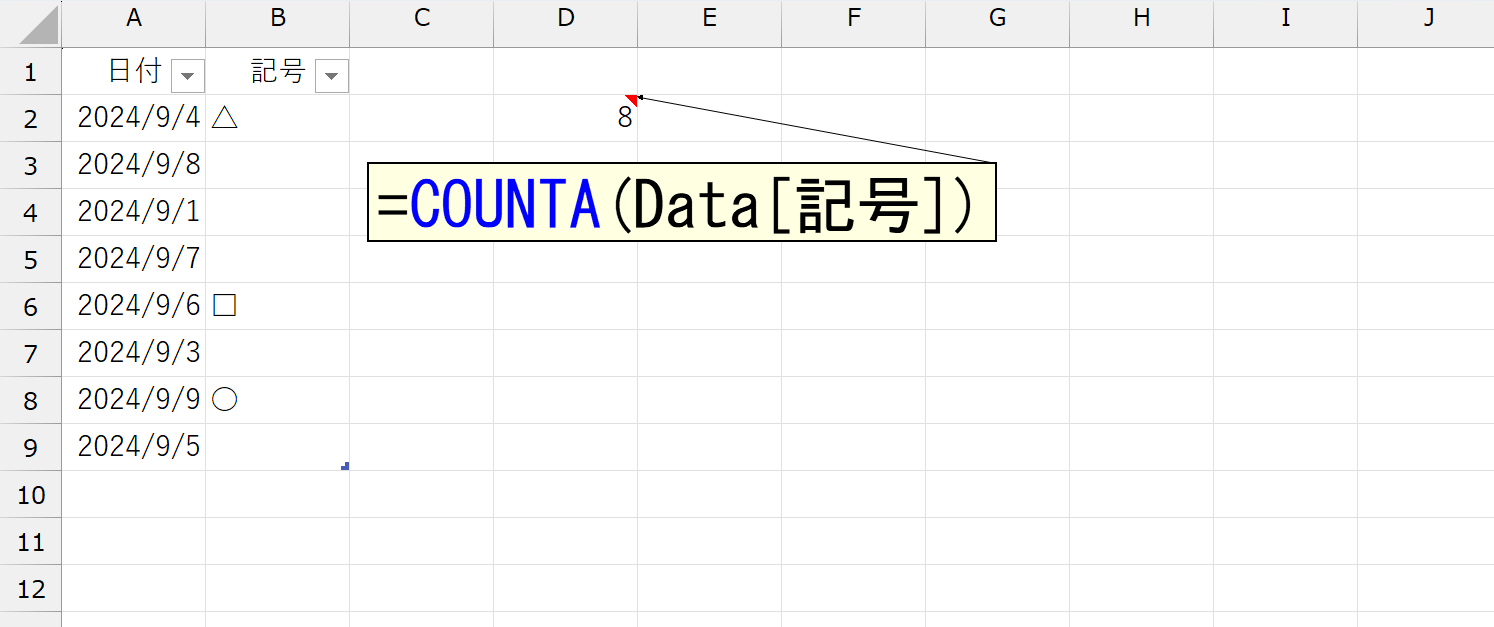Select cell with date 2024/9/9
Screen dimensions: 1494x627
[x=134, y=400]
